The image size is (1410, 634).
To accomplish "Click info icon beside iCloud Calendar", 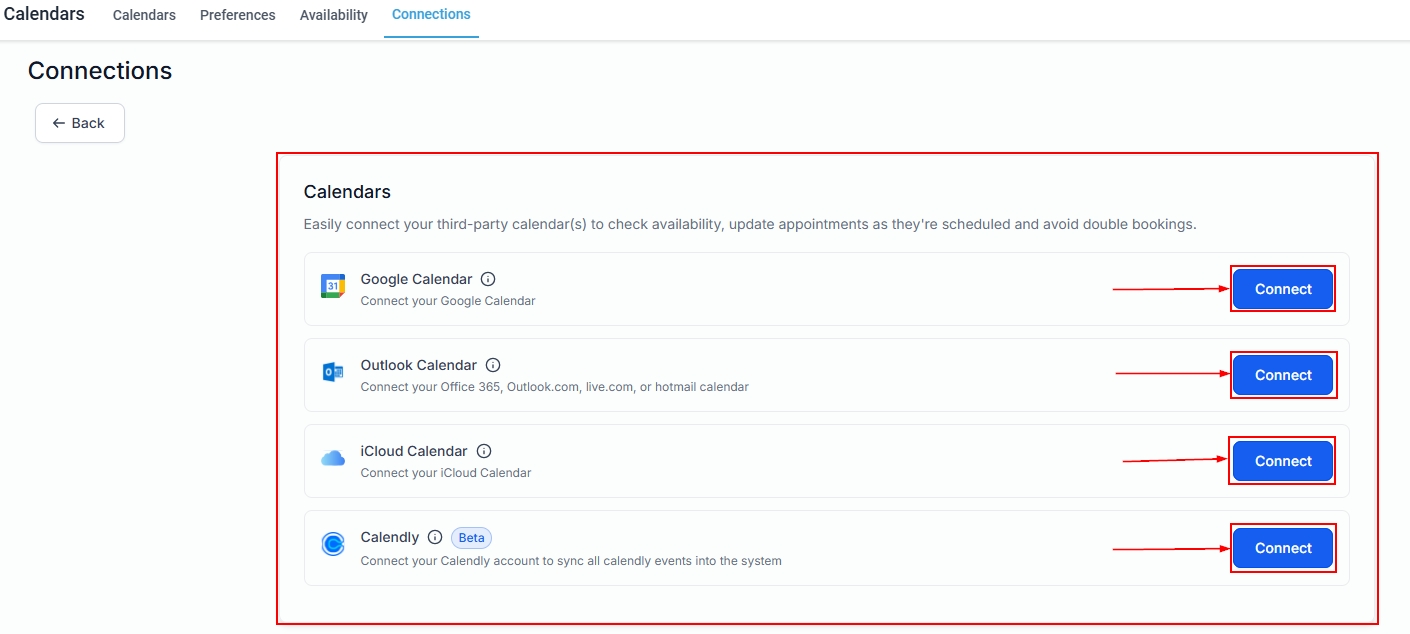I will pyautogui.click(x=484, y=452).
